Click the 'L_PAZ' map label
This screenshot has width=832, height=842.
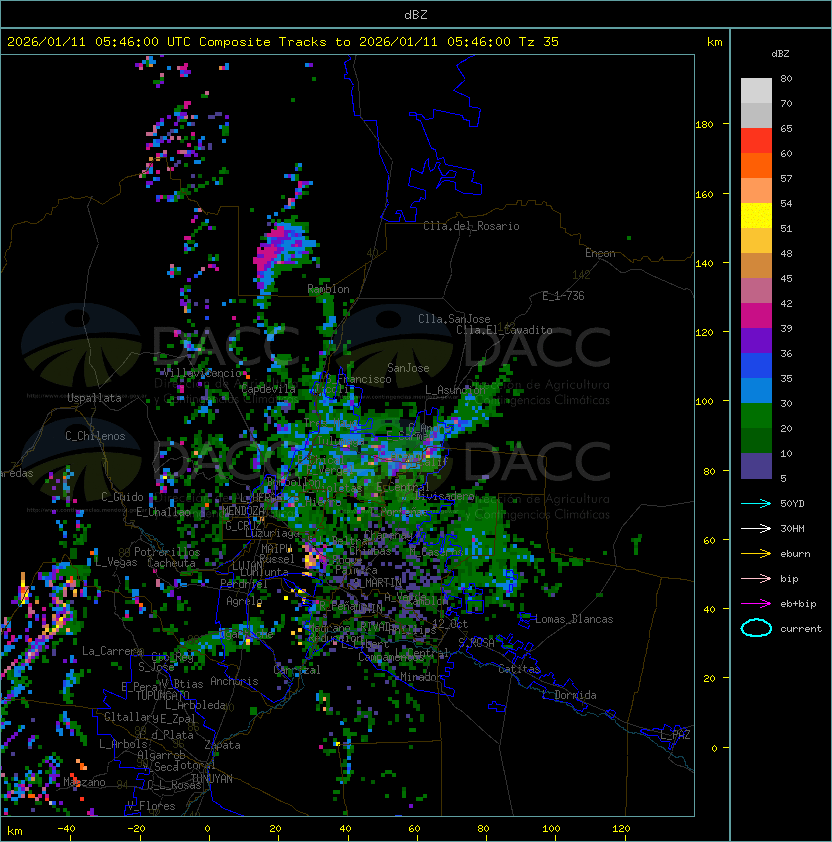[675, 735]
